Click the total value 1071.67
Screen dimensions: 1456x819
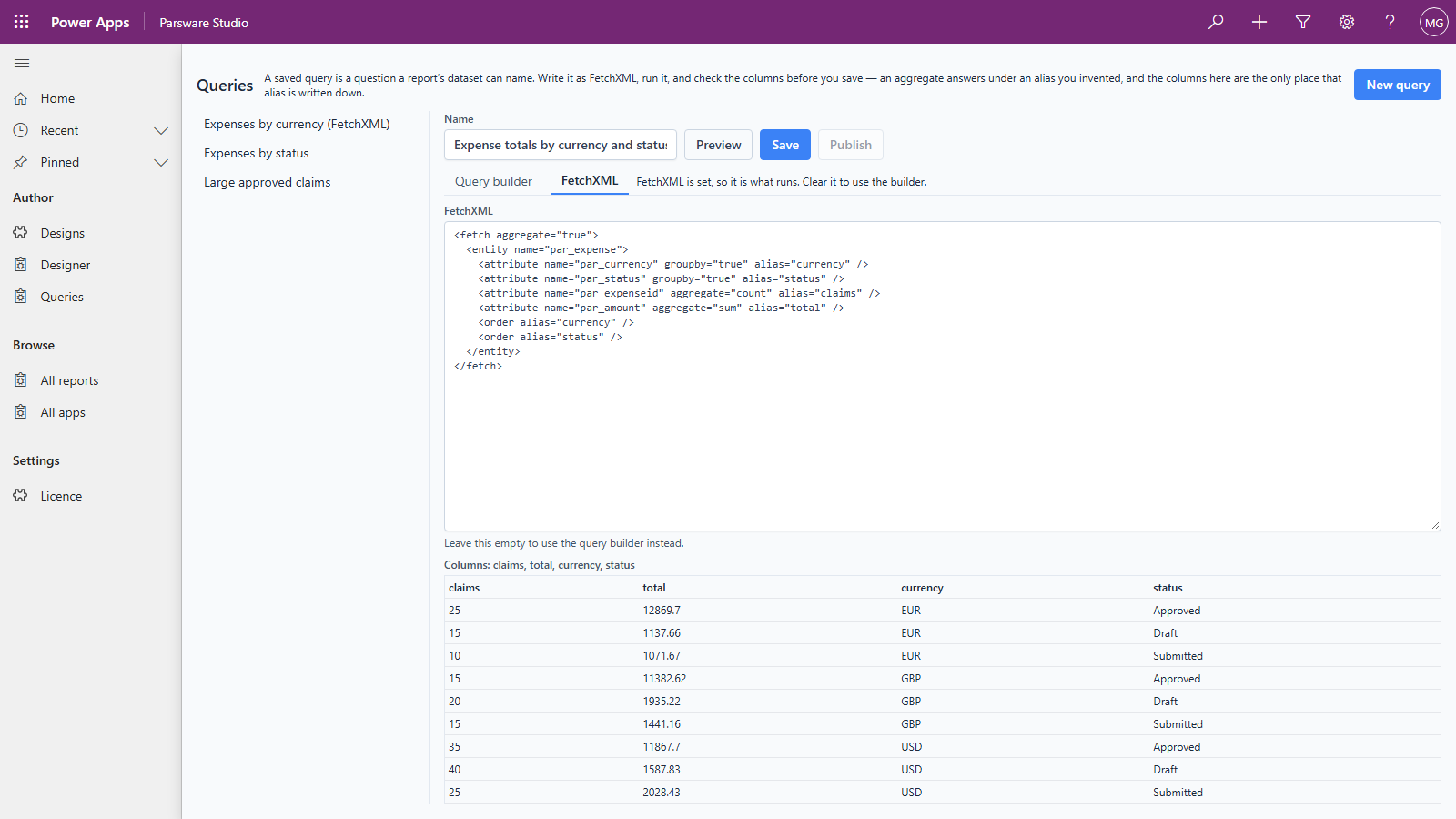(662, 656)
